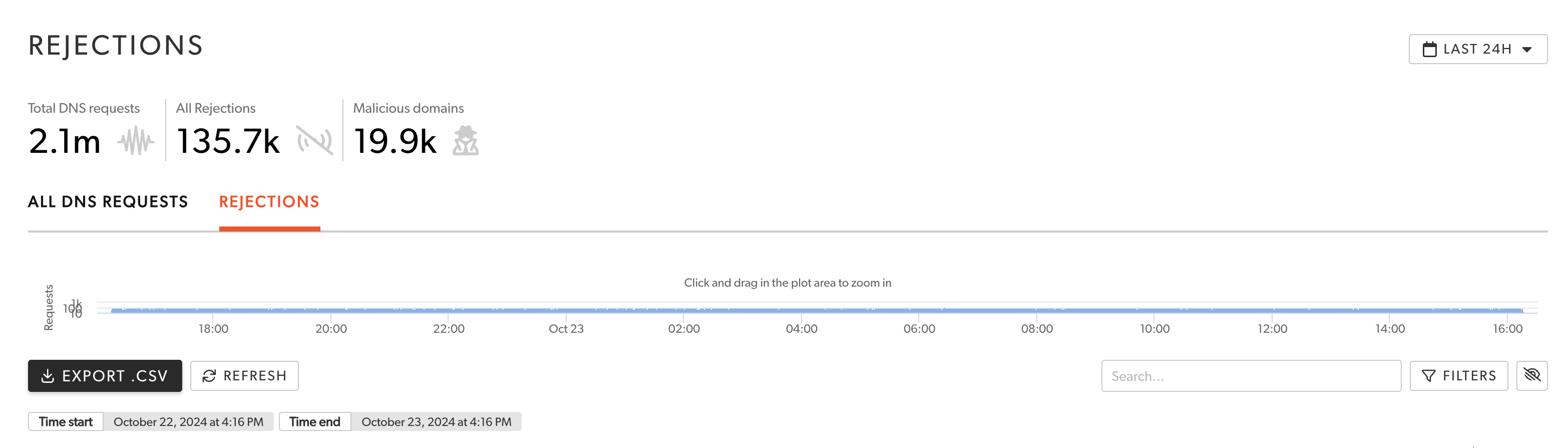
Task: Switch to the ALL DNS REQUESTS tab
Action: pos(108,201)
